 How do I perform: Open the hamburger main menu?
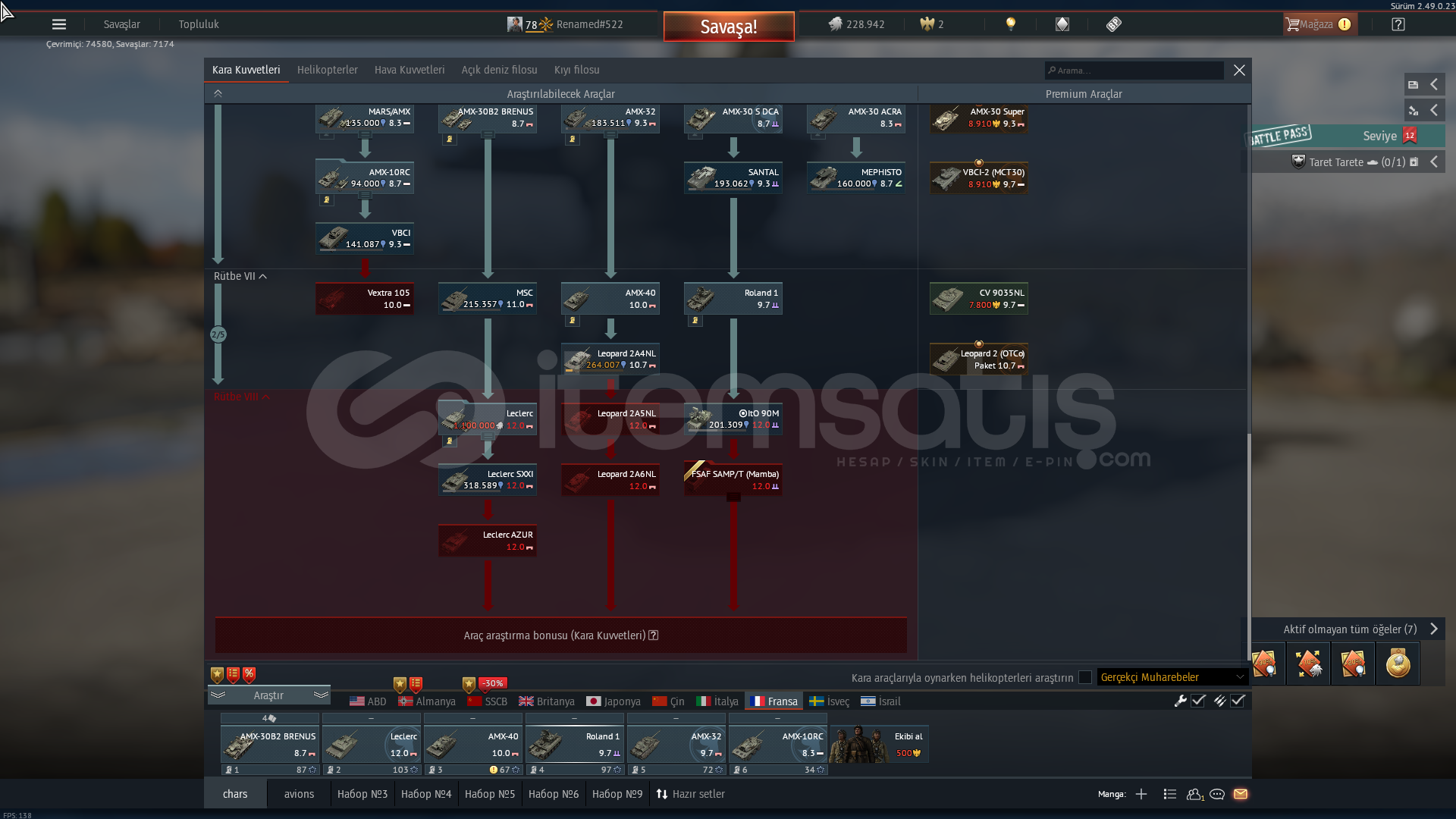click(x=59, y=24)
